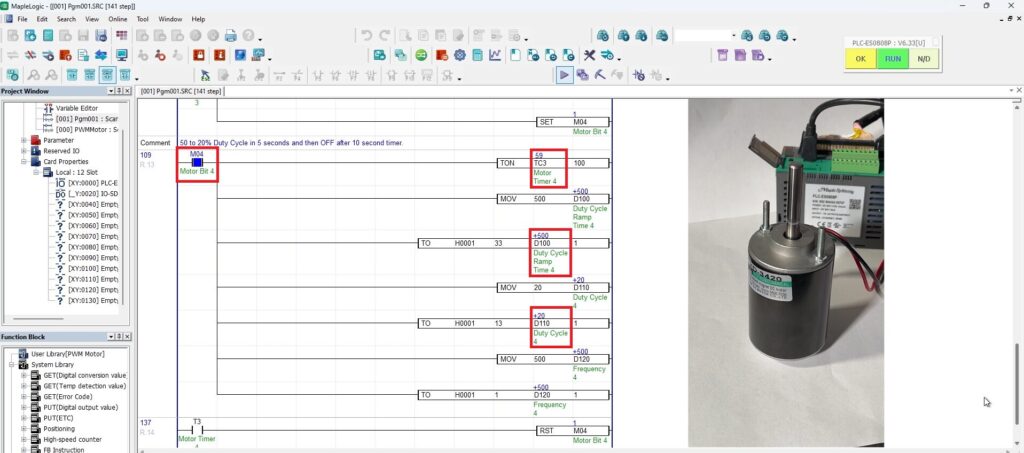Click the motor photo on the right
The height and width of the screenshot is (453, 1024).
[786, 272]
